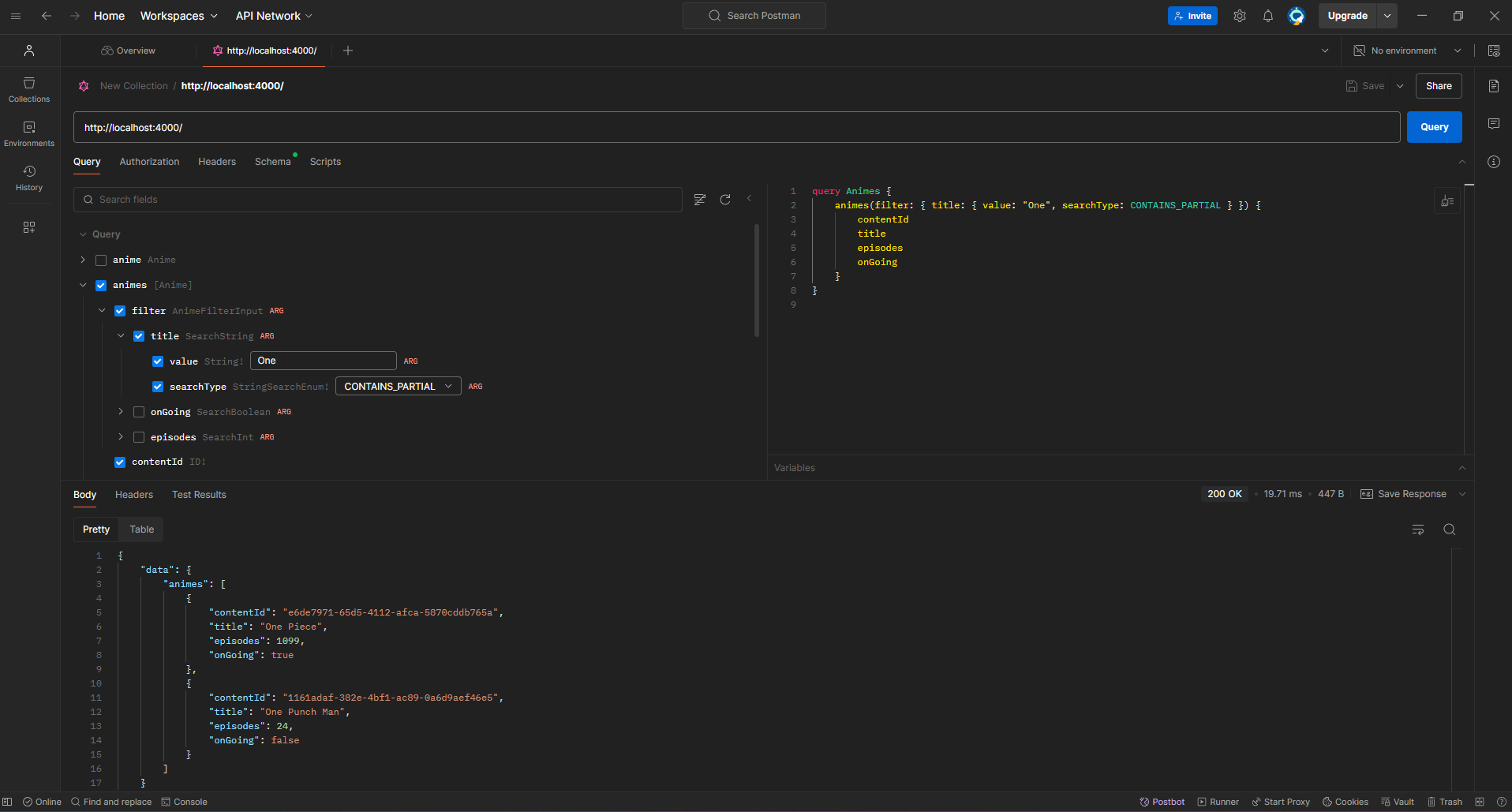Image resolution: width=1512 pixels, height=812 pixels.
Task: Go forward with the right arrow
Action: coord(75,16)
